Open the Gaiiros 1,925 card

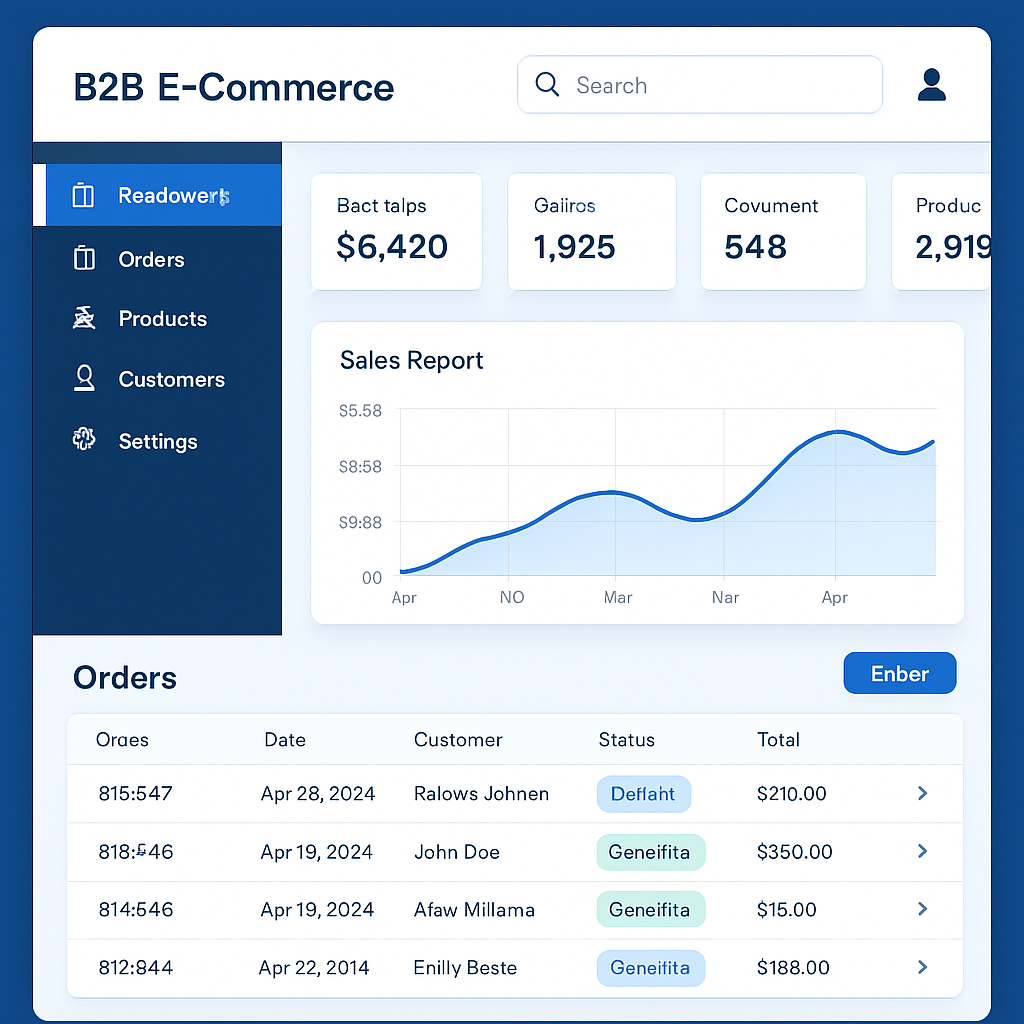pyautogui.click(x=592, y=231)
